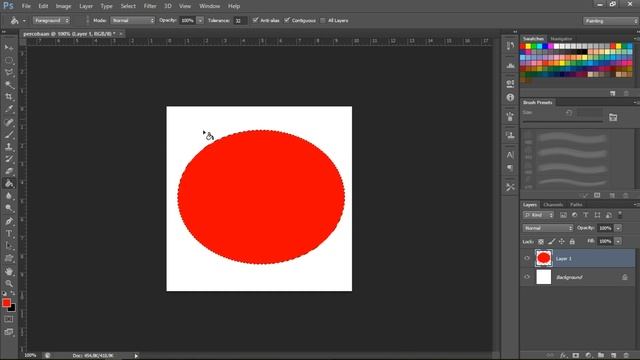Screen dimensions: 640x360
Task: Open the layer Fill arrow
Action: [x=618, y=241]
